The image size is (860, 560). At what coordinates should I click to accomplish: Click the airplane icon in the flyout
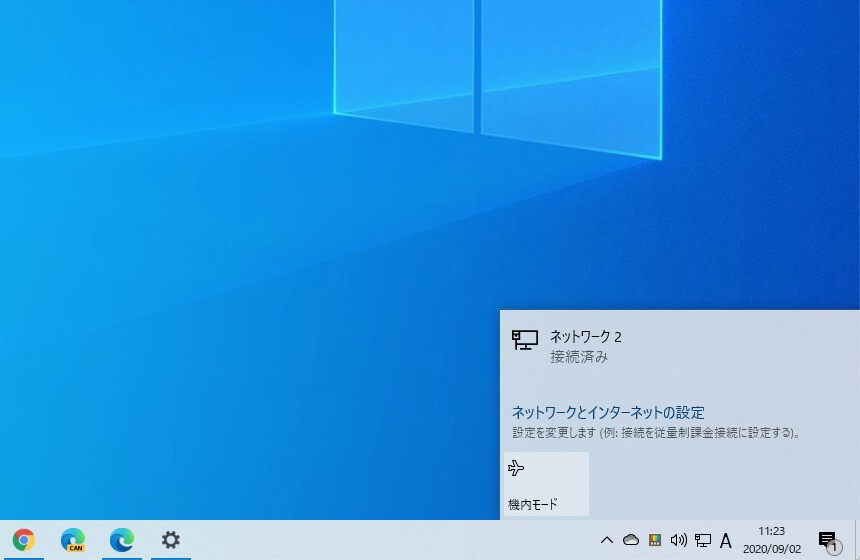point(516,468)
